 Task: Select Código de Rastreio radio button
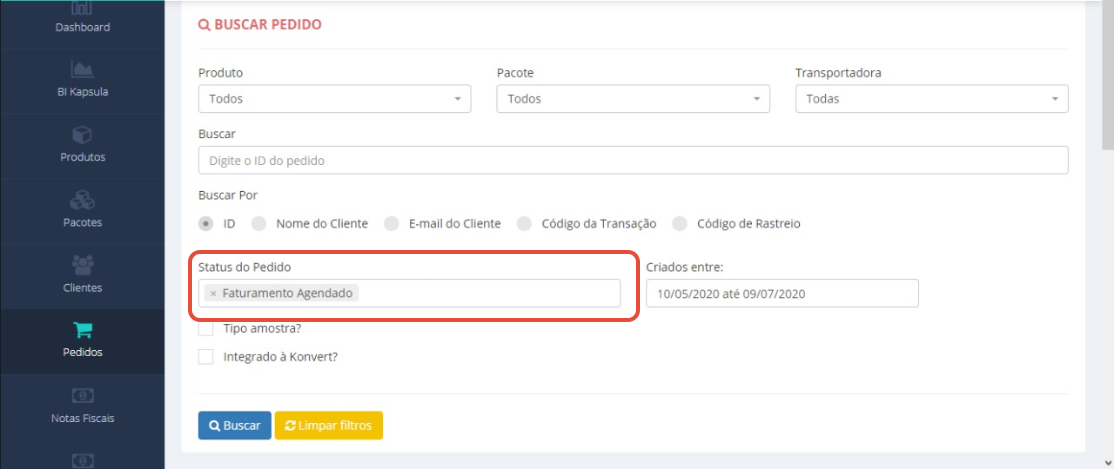[680, 224]
